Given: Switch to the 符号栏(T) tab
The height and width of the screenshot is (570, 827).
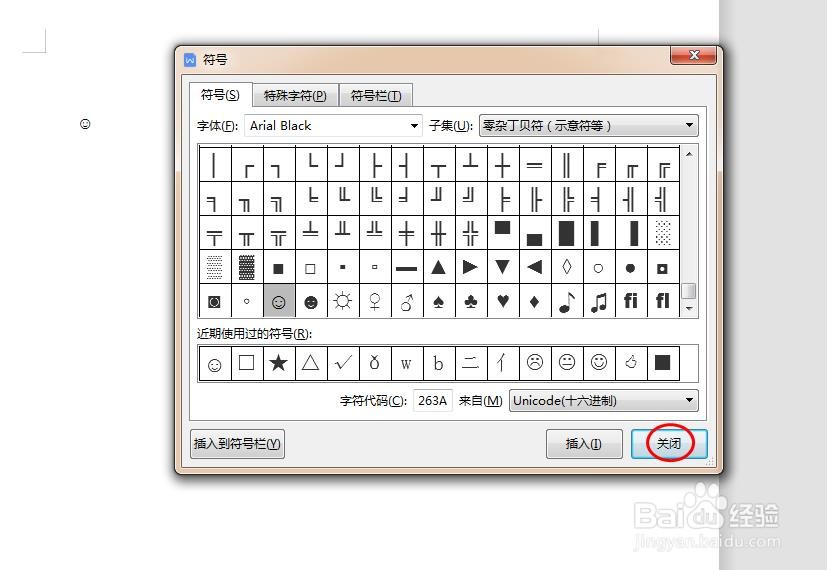Looking at the screenshot, I should [376, 95].
